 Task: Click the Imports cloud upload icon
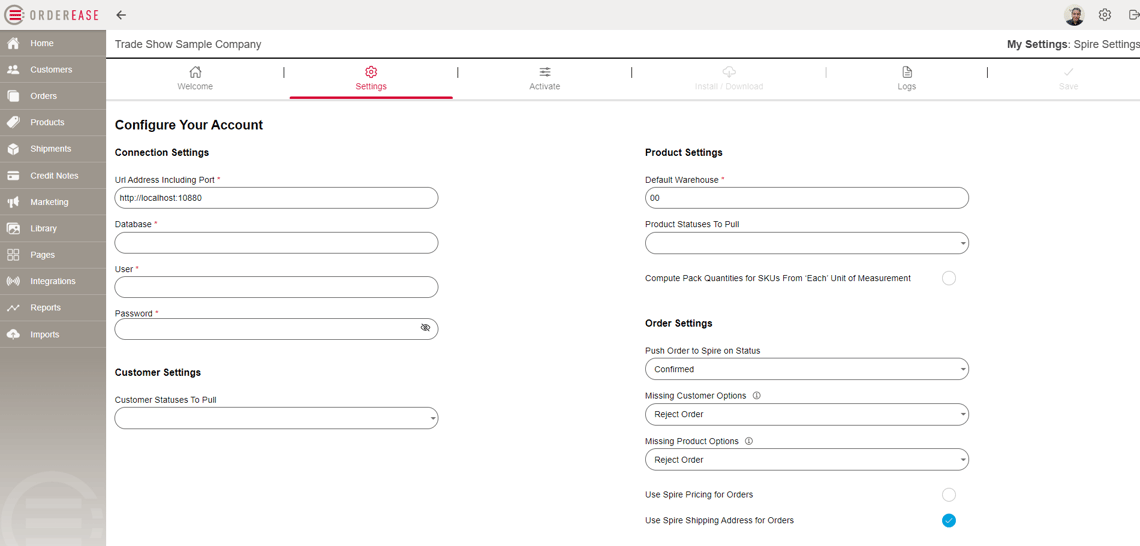point(13,334)
